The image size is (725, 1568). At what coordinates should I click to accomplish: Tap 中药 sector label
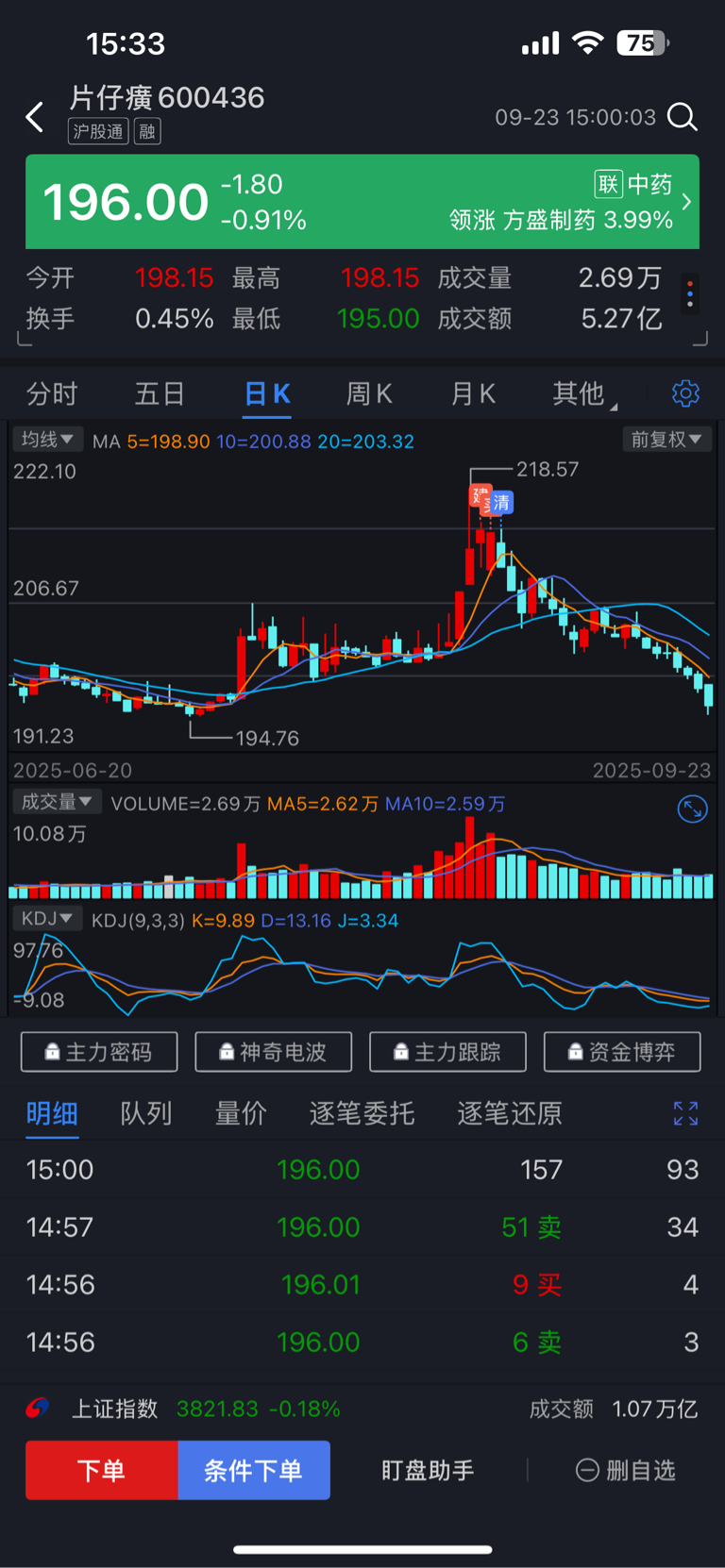point(649,184)
